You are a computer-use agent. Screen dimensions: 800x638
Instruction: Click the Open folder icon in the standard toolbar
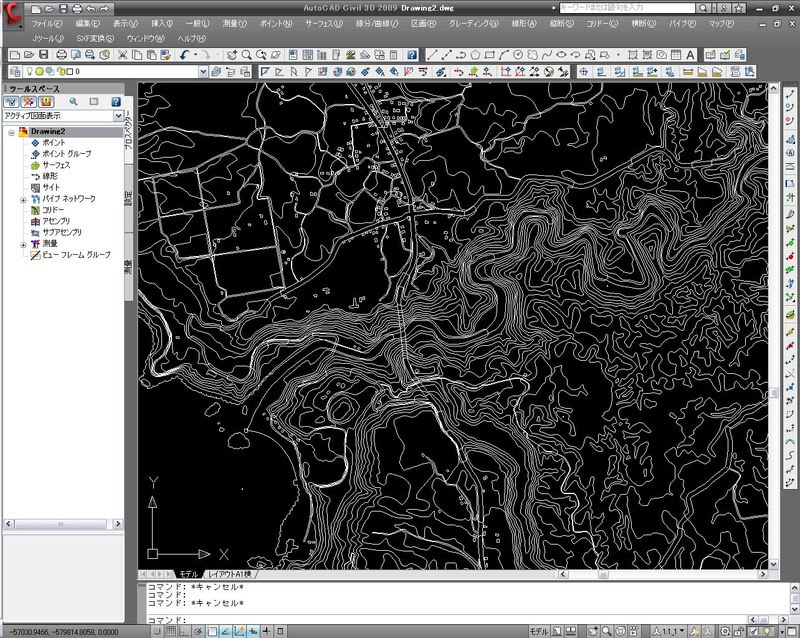tap(29, 55)
